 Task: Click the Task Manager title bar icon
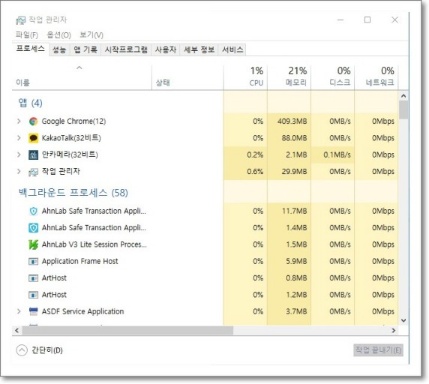[x=20, y=20]
